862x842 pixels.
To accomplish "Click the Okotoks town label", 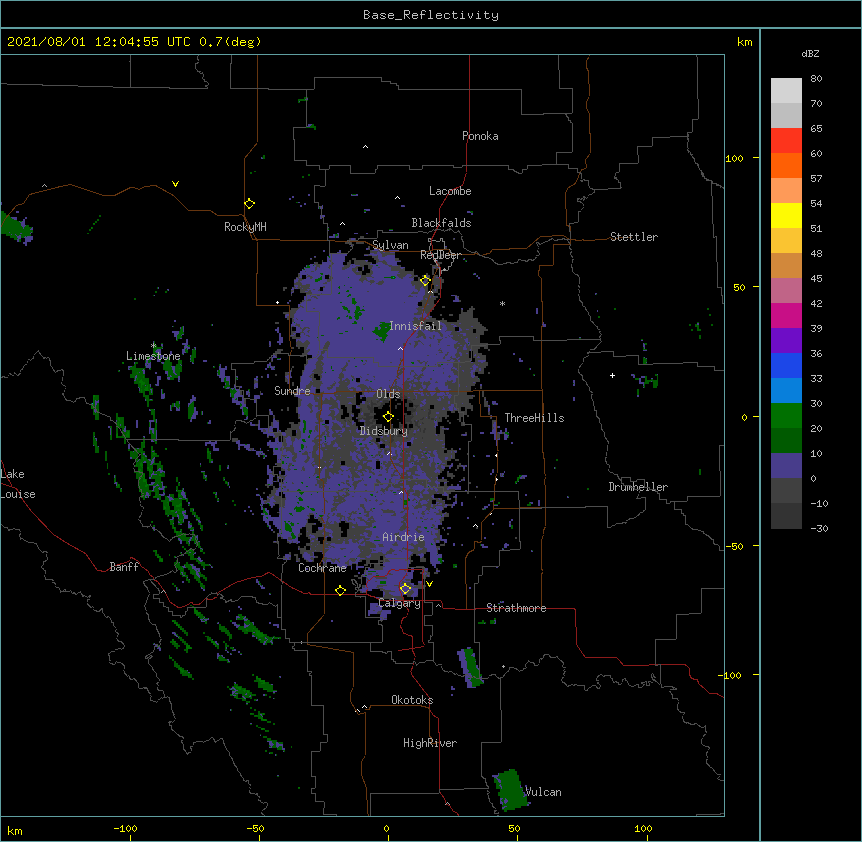I will pyautogui.click(x=412, y=700).
